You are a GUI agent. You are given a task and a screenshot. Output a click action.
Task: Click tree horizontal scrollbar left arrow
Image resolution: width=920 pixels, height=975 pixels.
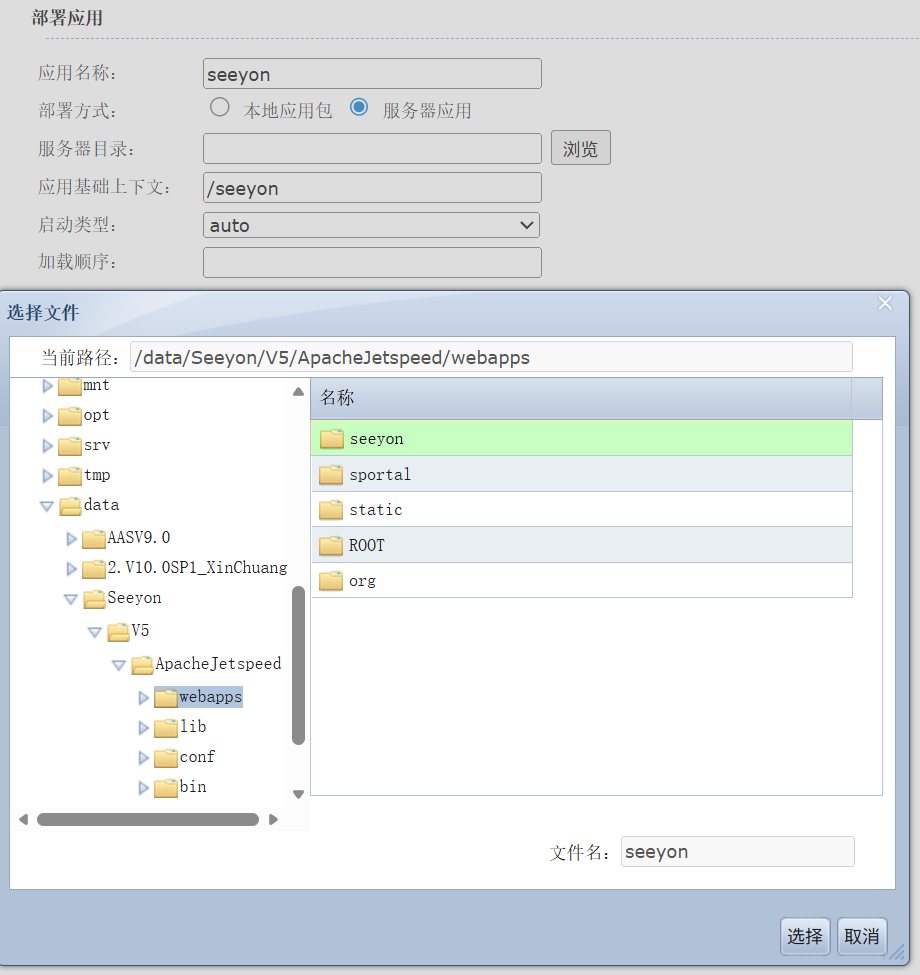24,820
